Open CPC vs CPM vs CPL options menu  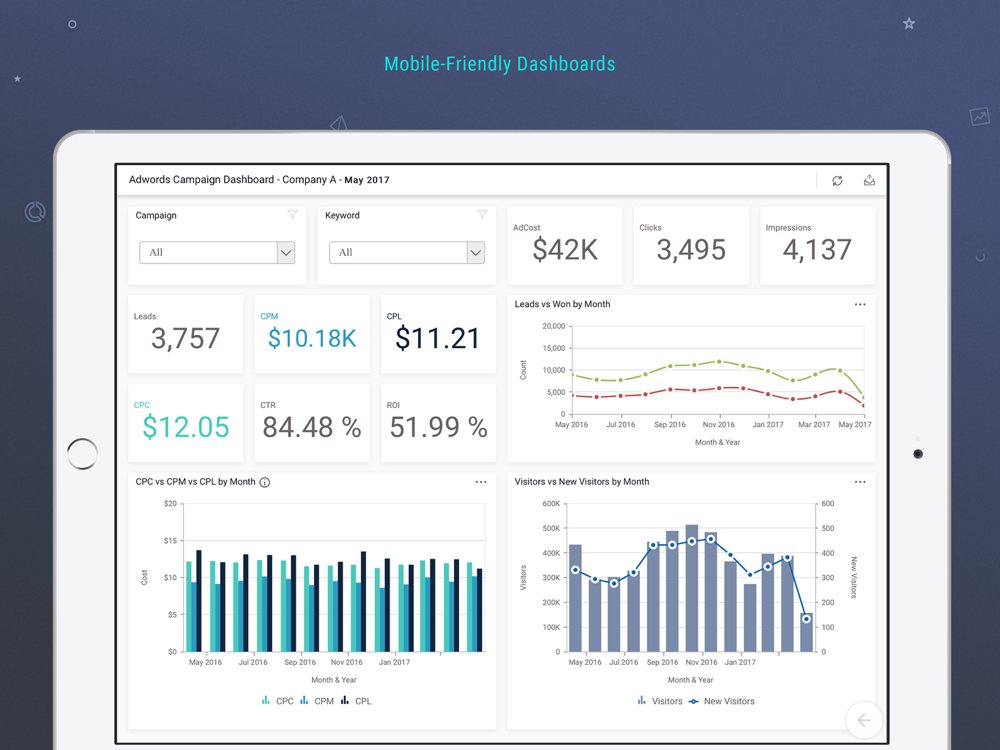481,482
